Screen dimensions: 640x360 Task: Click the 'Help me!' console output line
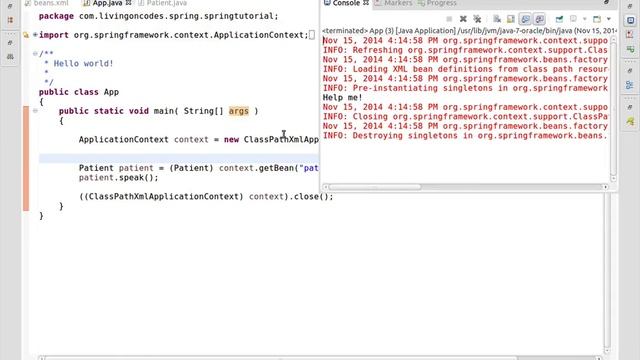(342, 98)
